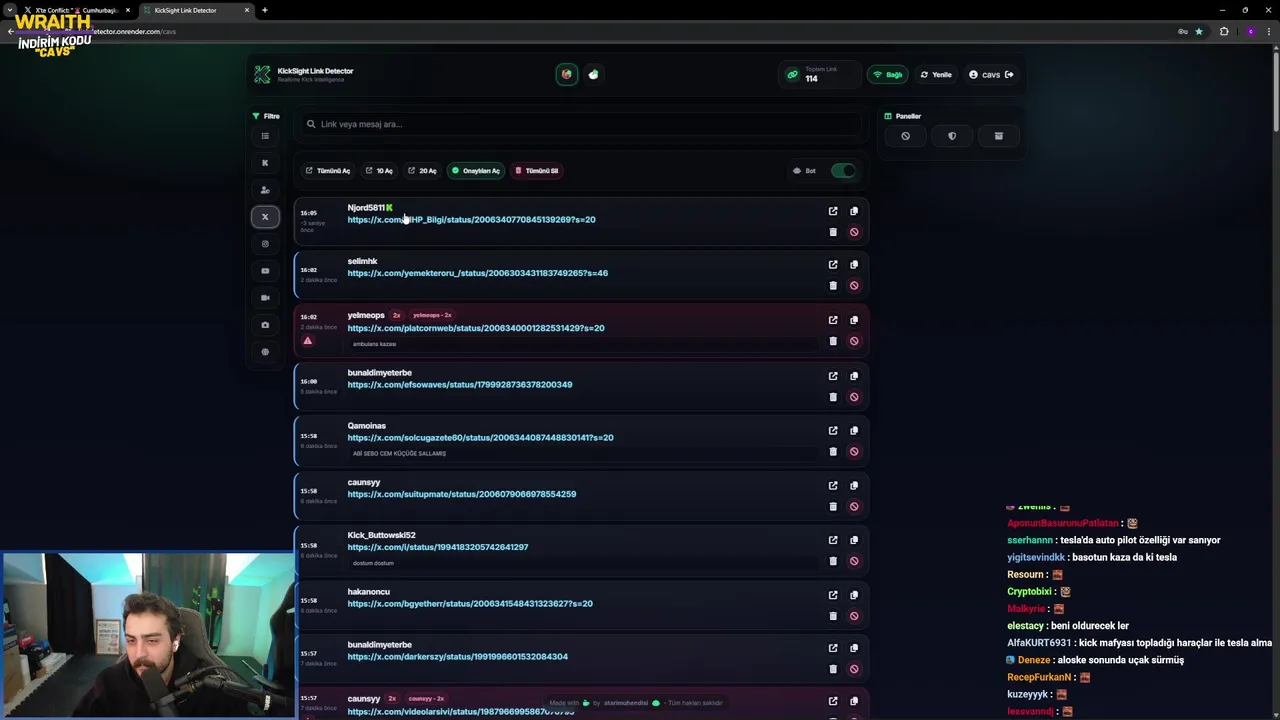Copy the yelmeops link

854,320
